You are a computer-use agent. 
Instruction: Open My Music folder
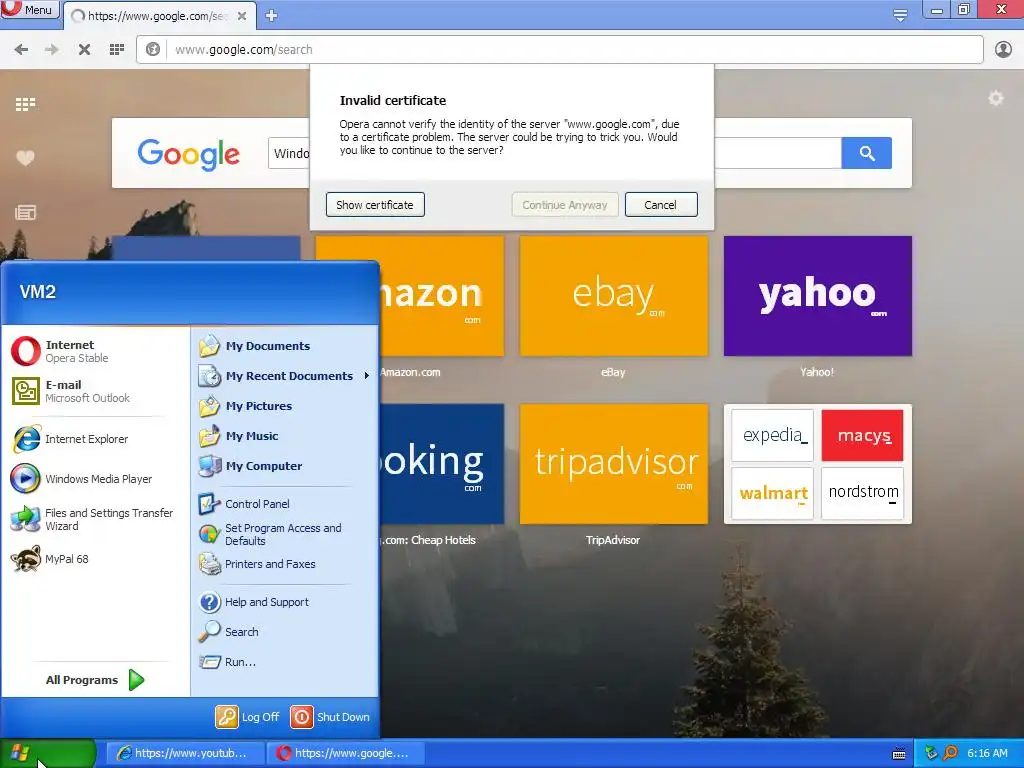pos(285,436)
